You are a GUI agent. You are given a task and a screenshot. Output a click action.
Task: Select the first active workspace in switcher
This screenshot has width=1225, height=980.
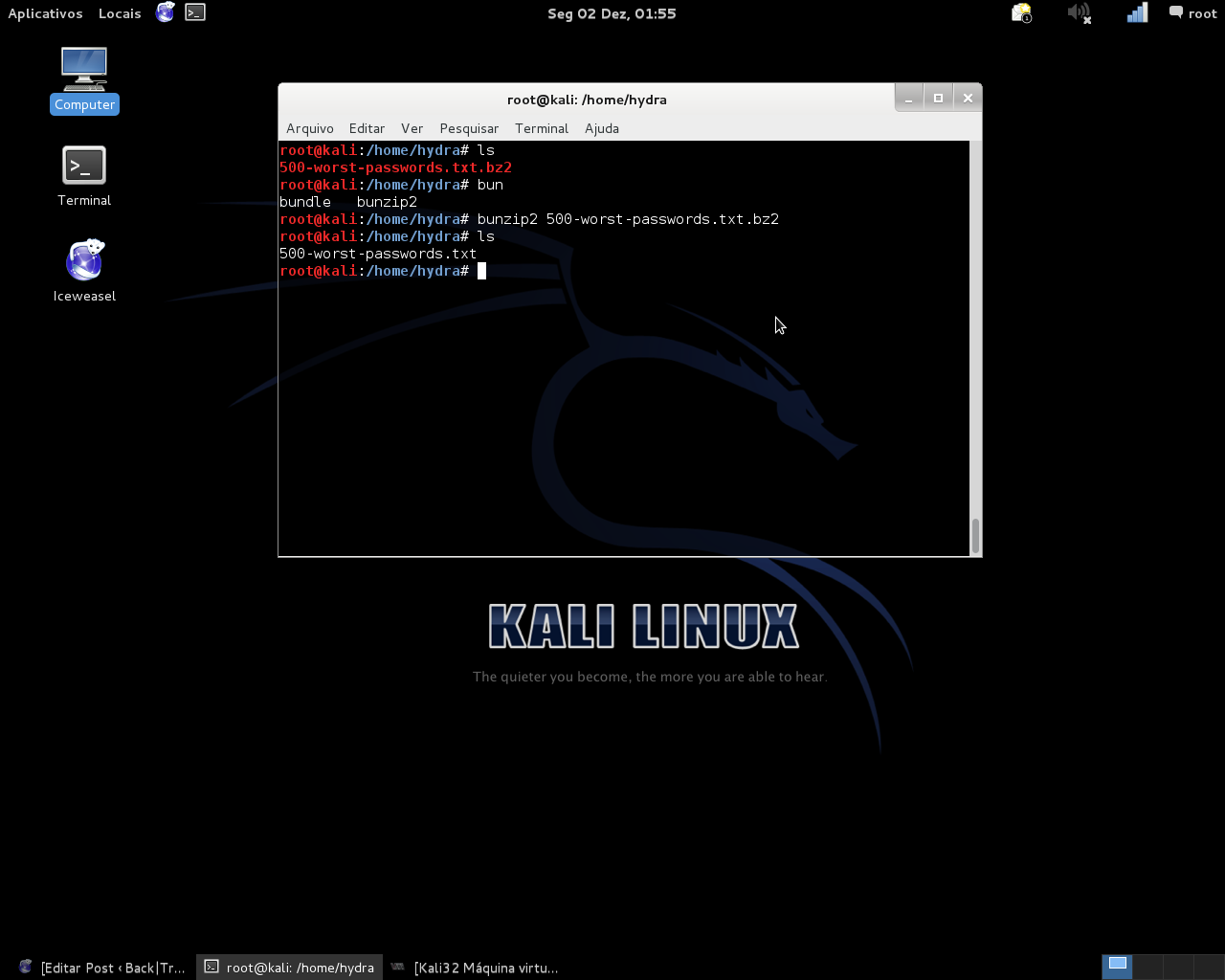1117,967
